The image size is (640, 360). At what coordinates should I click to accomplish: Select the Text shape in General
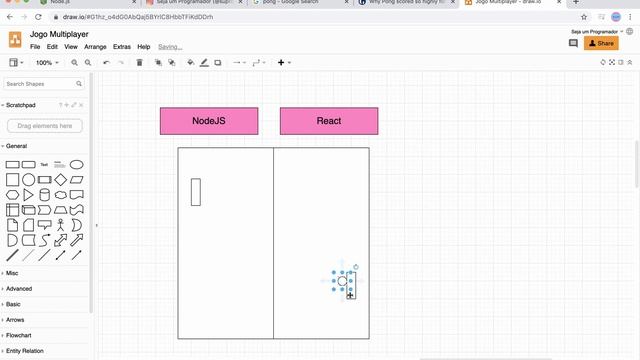pyautogui.click(x=44, y=164)
